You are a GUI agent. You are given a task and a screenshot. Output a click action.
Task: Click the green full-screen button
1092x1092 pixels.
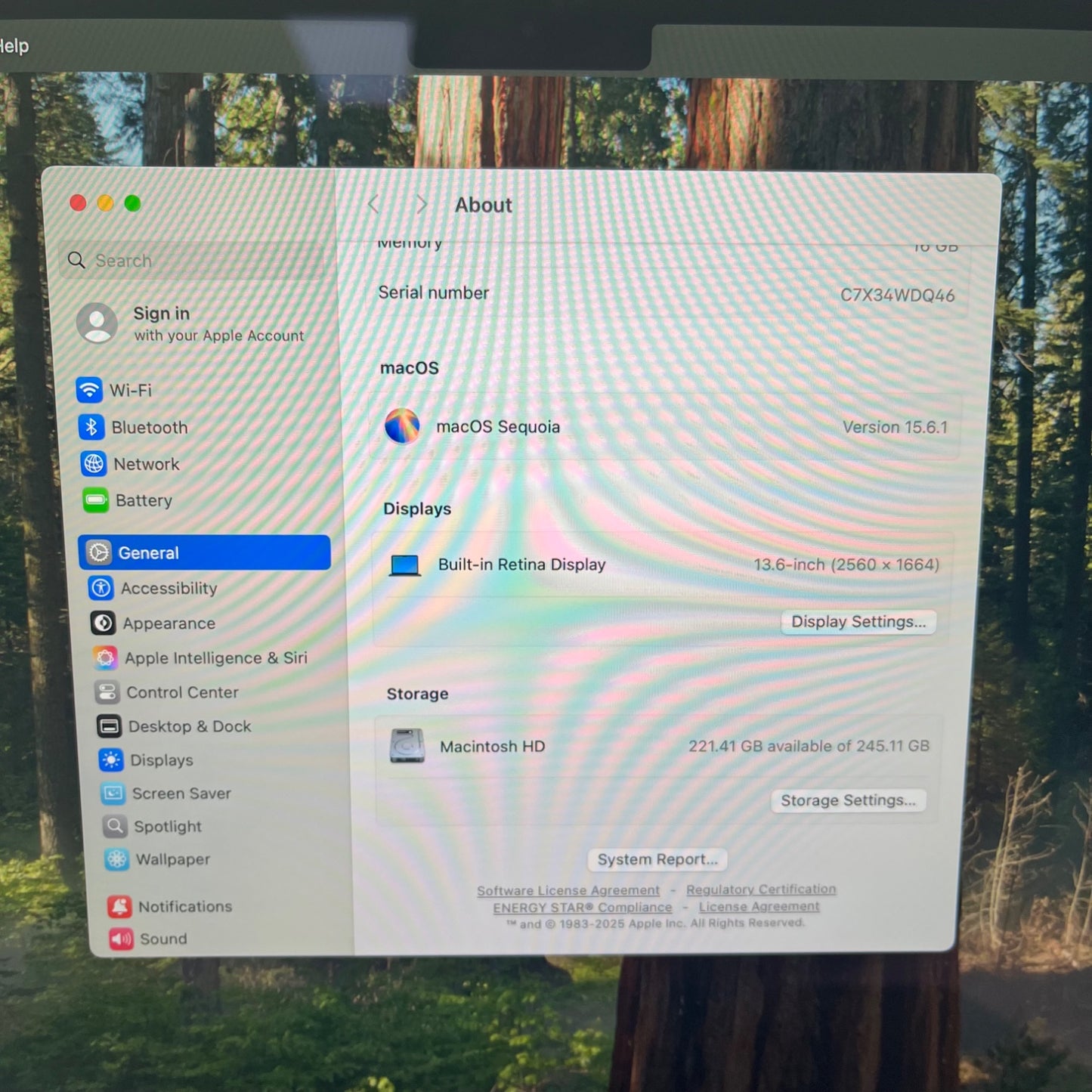(x=132, y=203)
